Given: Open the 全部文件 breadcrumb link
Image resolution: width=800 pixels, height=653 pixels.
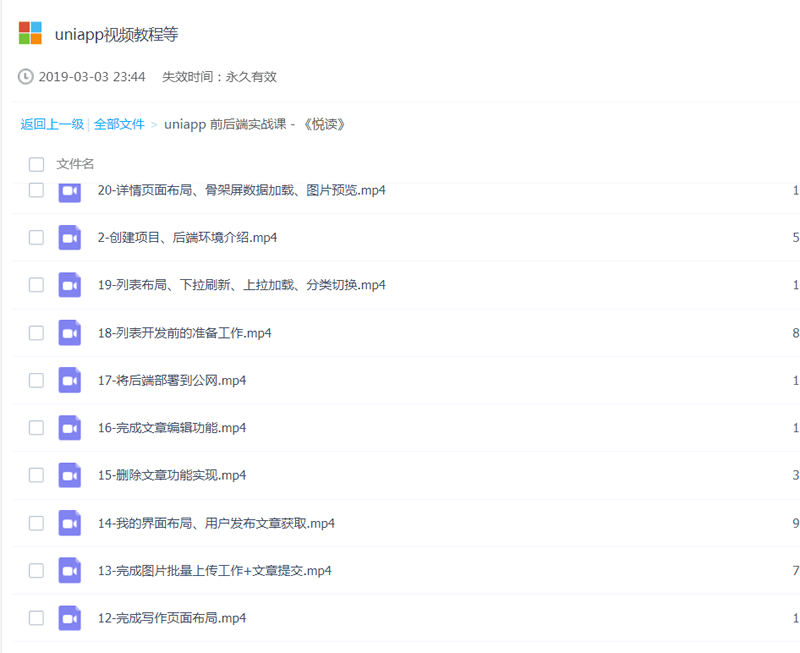Looking at the screenshot, I should click(119, 124).
